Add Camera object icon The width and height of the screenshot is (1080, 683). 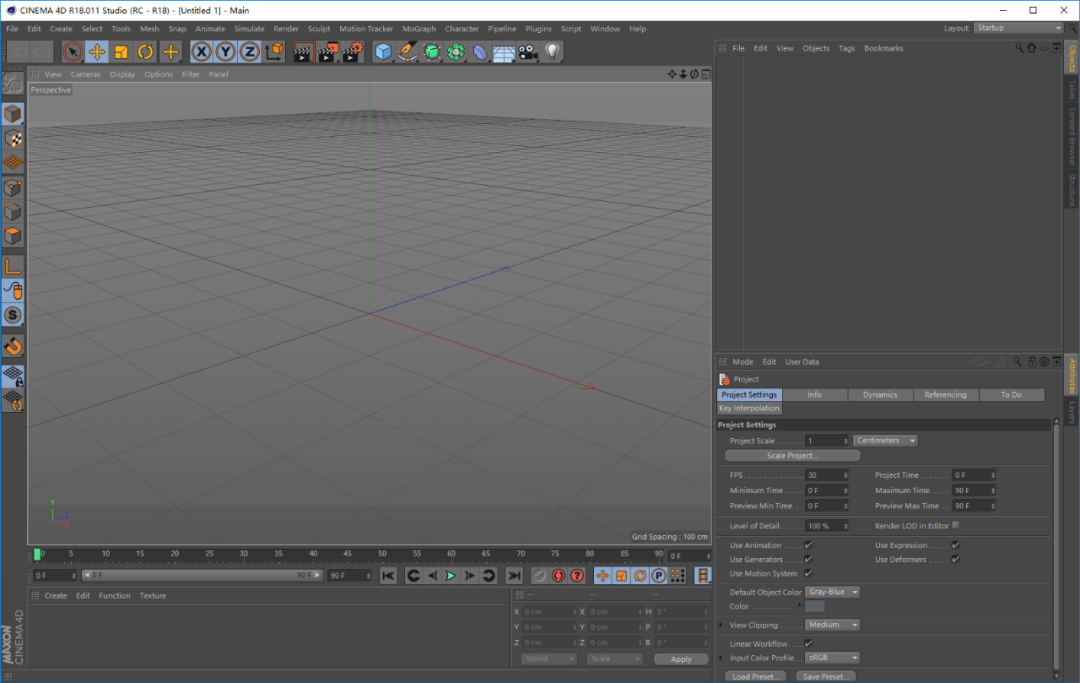[528, 52]
